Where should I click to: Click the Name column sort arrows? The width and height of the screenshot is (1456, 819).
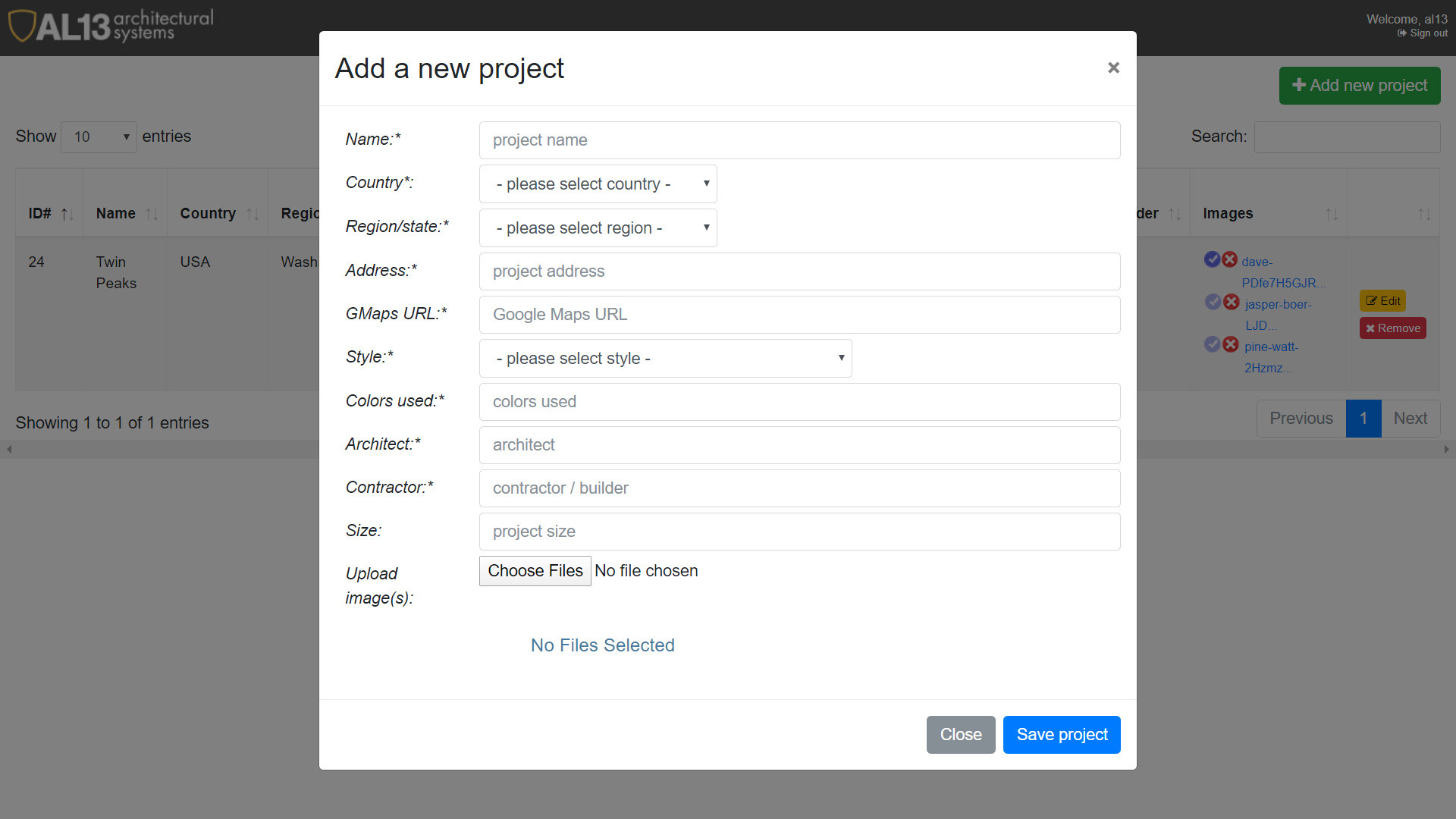(x=152, y=215)
